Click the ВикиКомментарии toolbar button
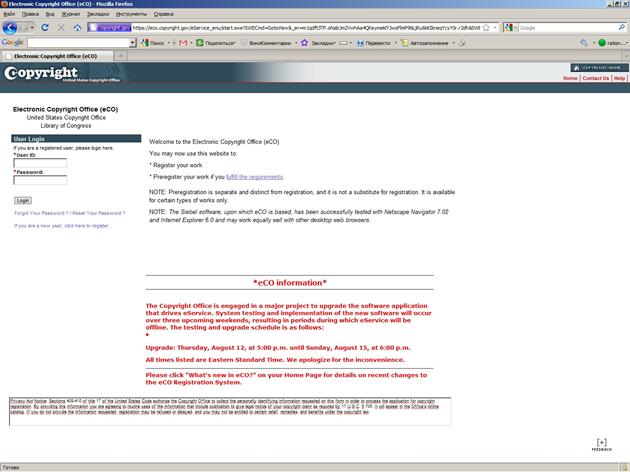630x472 pixels. click(x=266, y=43)
